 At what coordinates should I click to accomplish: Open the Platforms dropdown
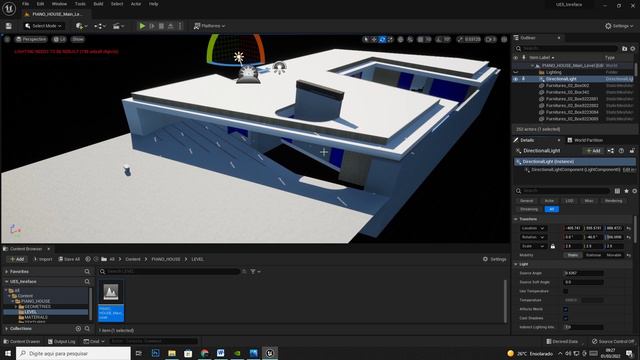209,26
